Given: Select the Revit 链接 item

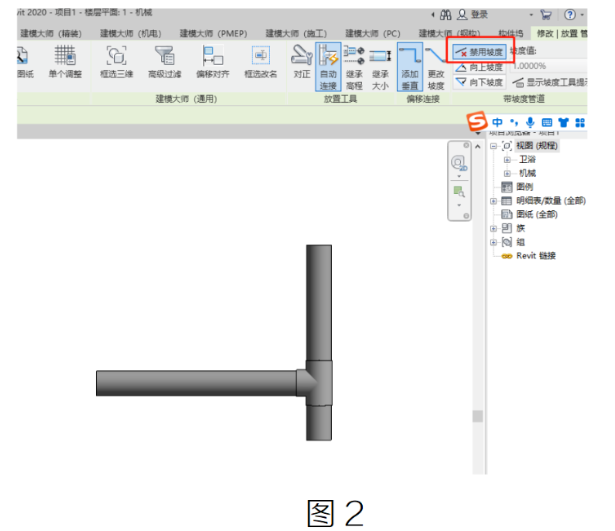Looking at the screenshot, I should pyautogui.click(x=536, y=256).
